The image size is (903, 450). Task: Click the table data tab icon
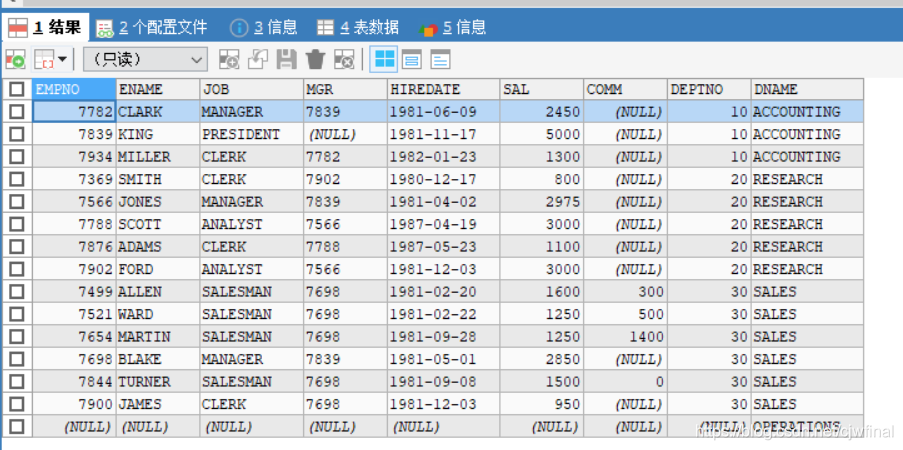pyautogui.click(x=325, y=27)
